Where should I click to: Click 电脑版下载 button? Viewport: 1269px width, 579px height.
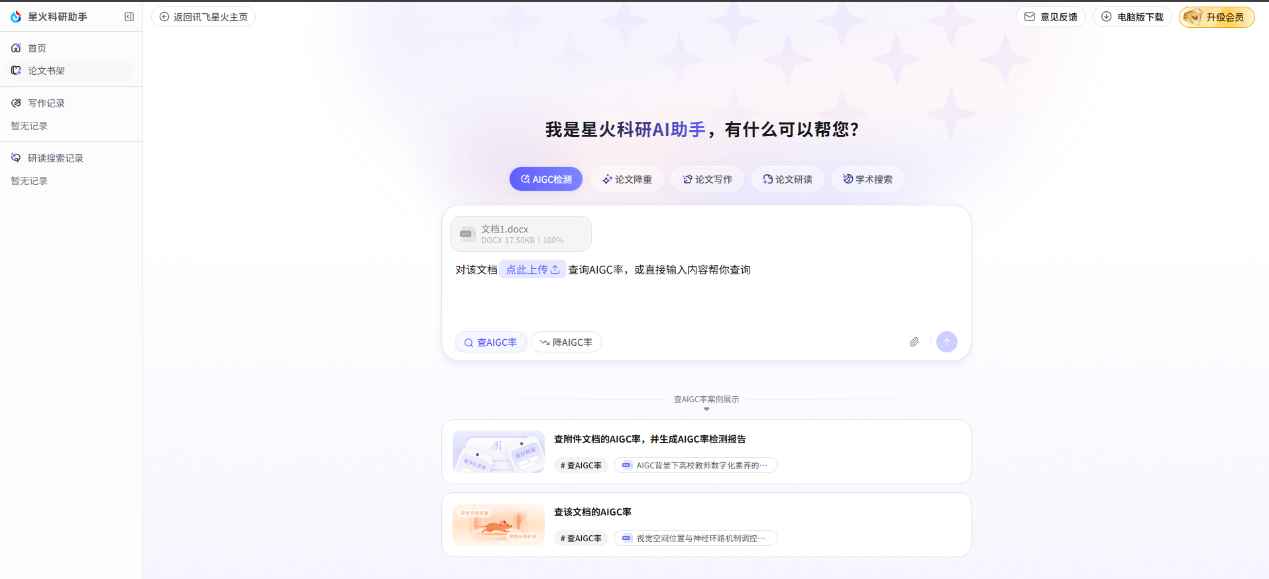pyautogui.click(x=1132, y=16)
